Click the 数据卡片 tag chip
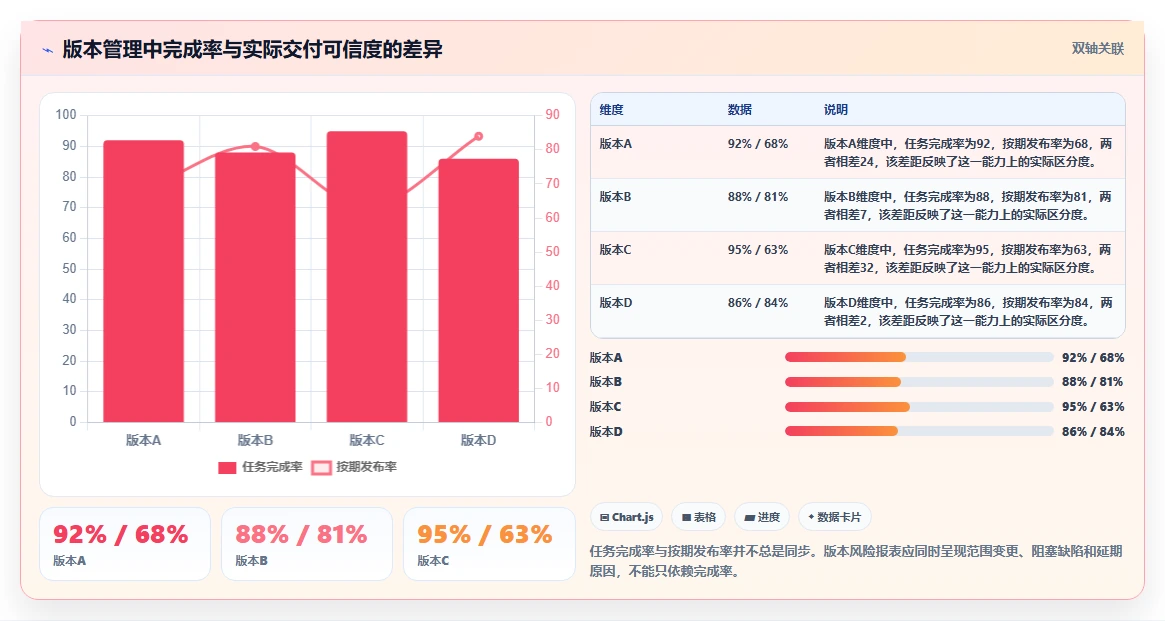The height and width of the screenshot is (621, 1165). tap(834, 517)
